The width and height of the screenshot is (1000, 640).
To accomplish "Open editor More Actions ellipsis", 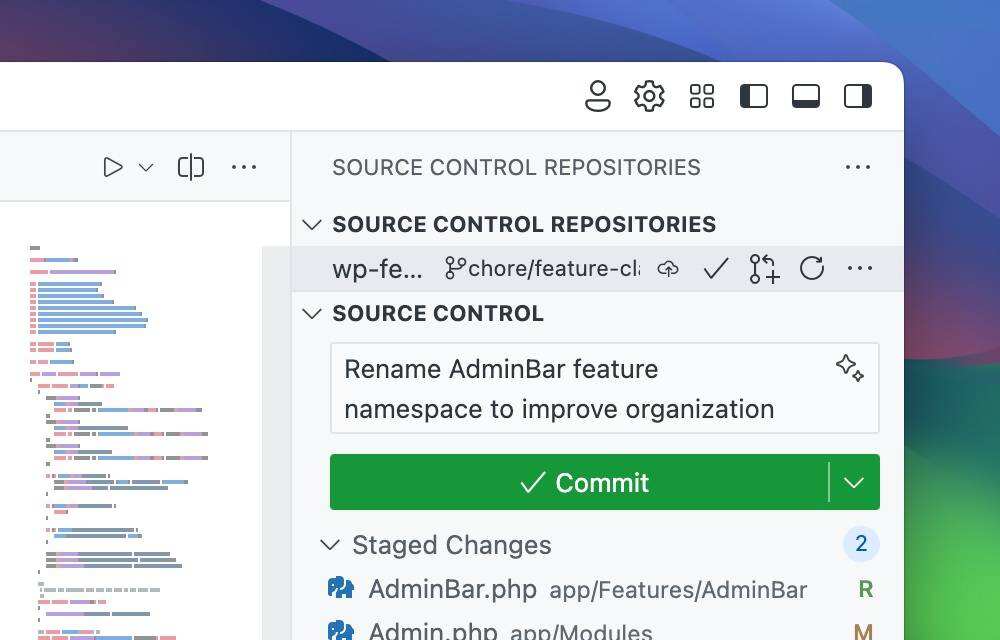I will click(x=244, y=167).
